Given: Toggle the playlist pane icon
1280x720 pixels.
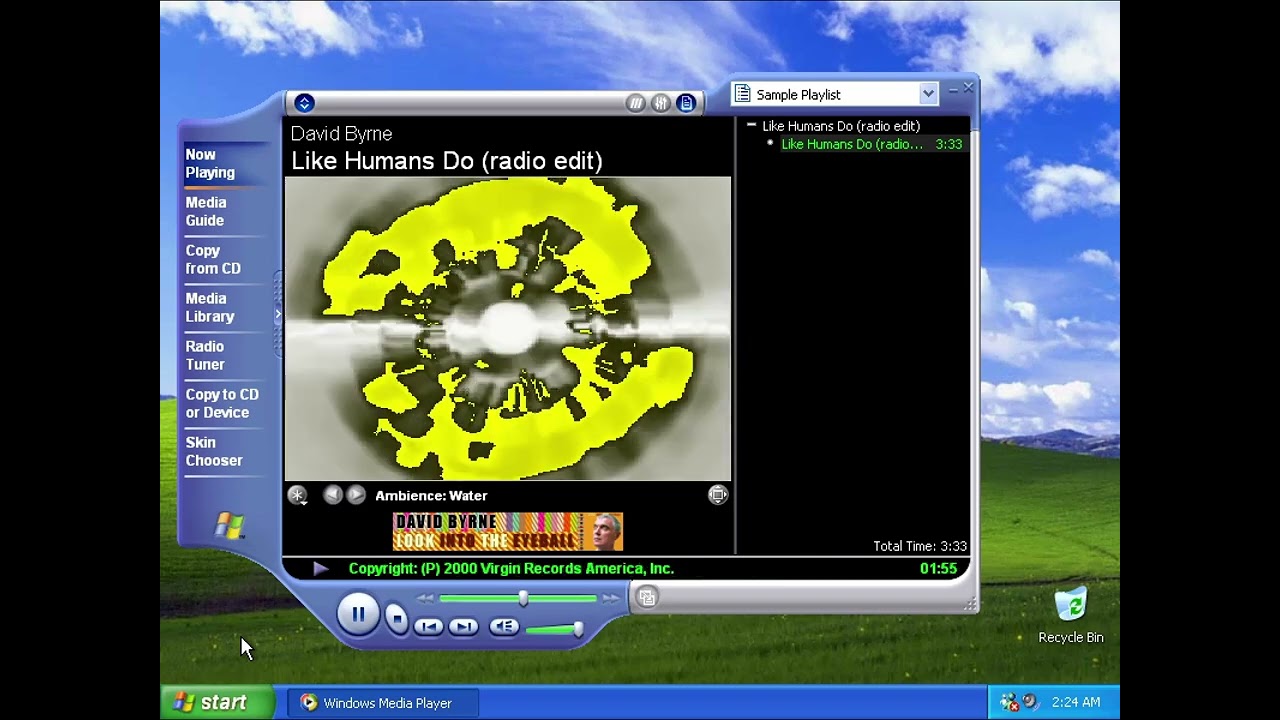Looking at the screenshot, I should click(x=686, y=103).
